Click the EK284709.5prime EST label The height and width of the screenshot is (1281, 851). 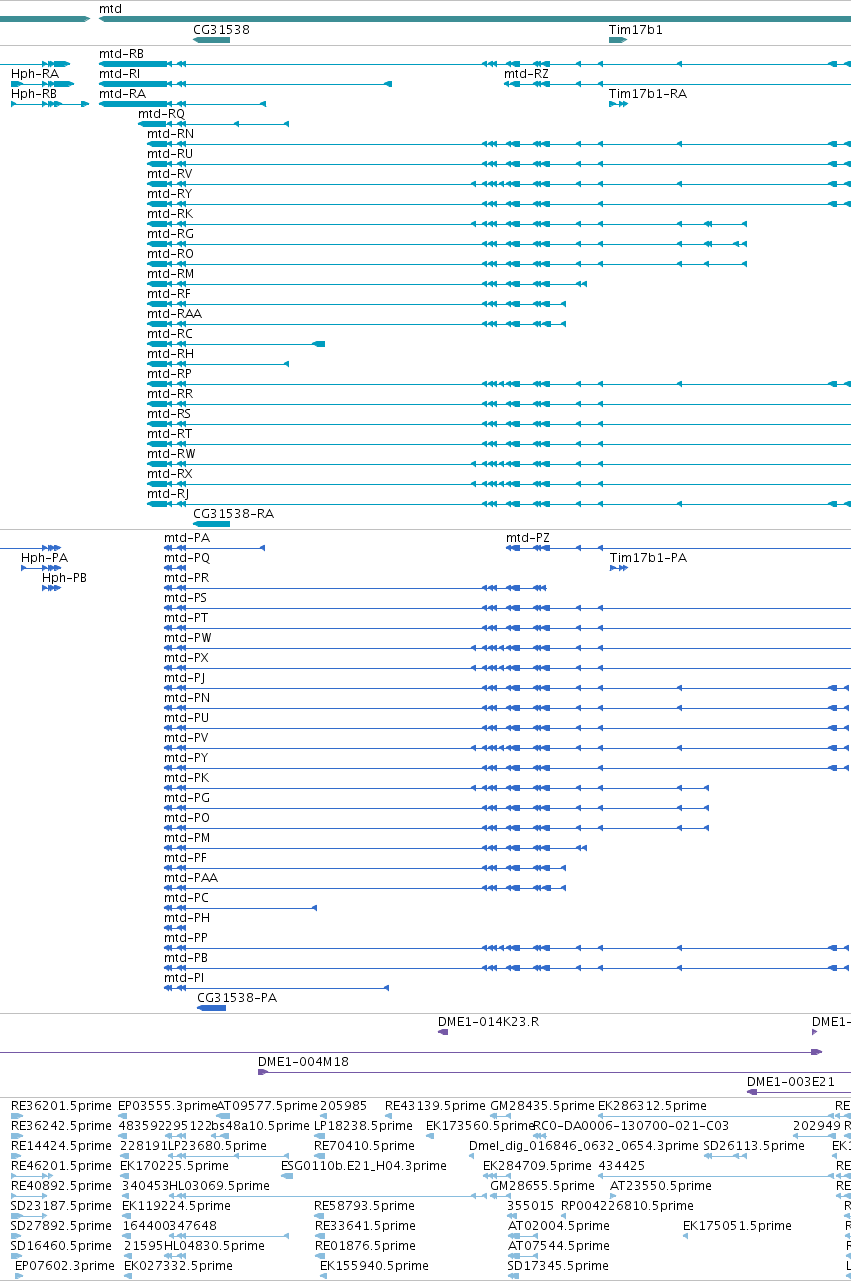537,1165
